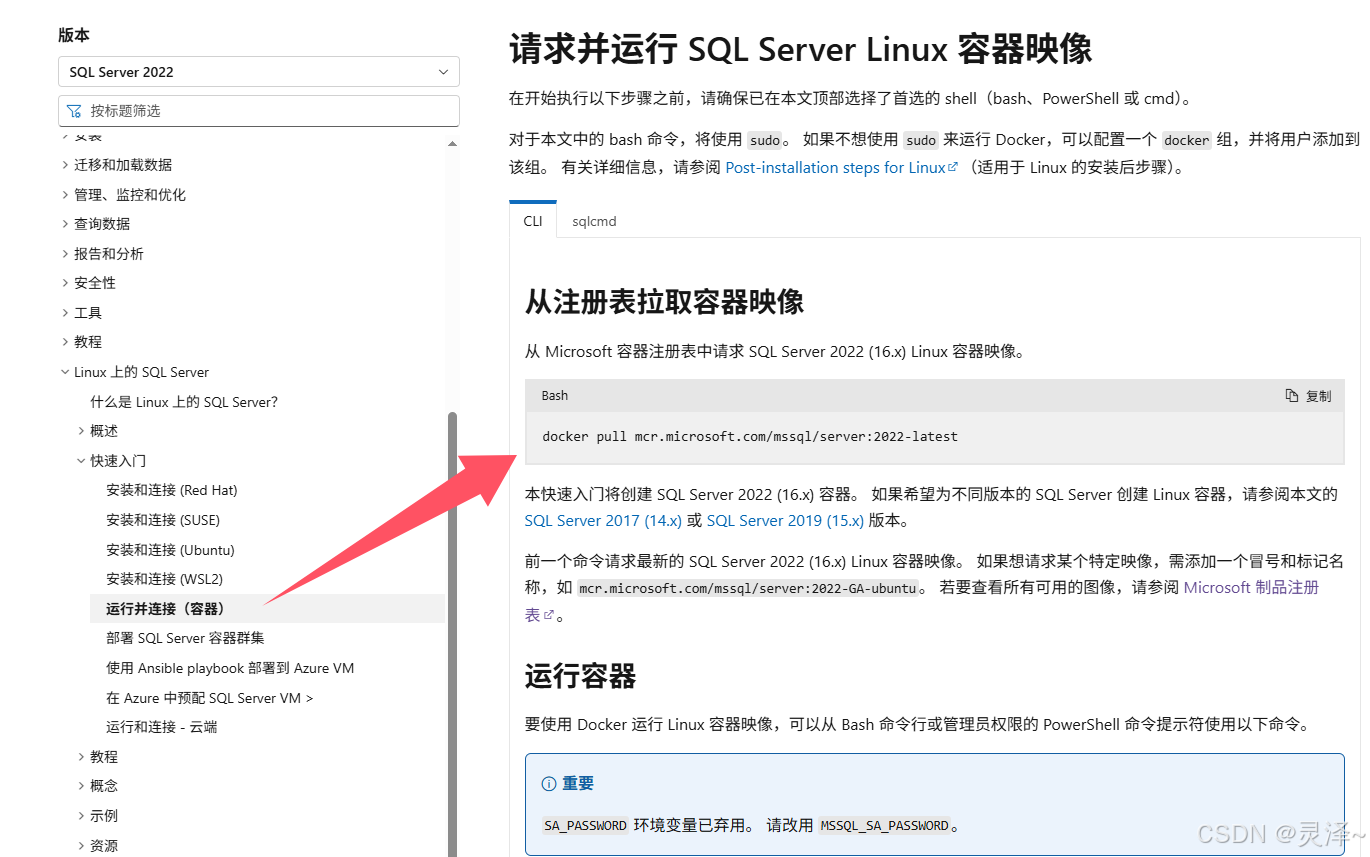
Task: Click the sidebar scrollbar thumb
Action: click(452, 634)
